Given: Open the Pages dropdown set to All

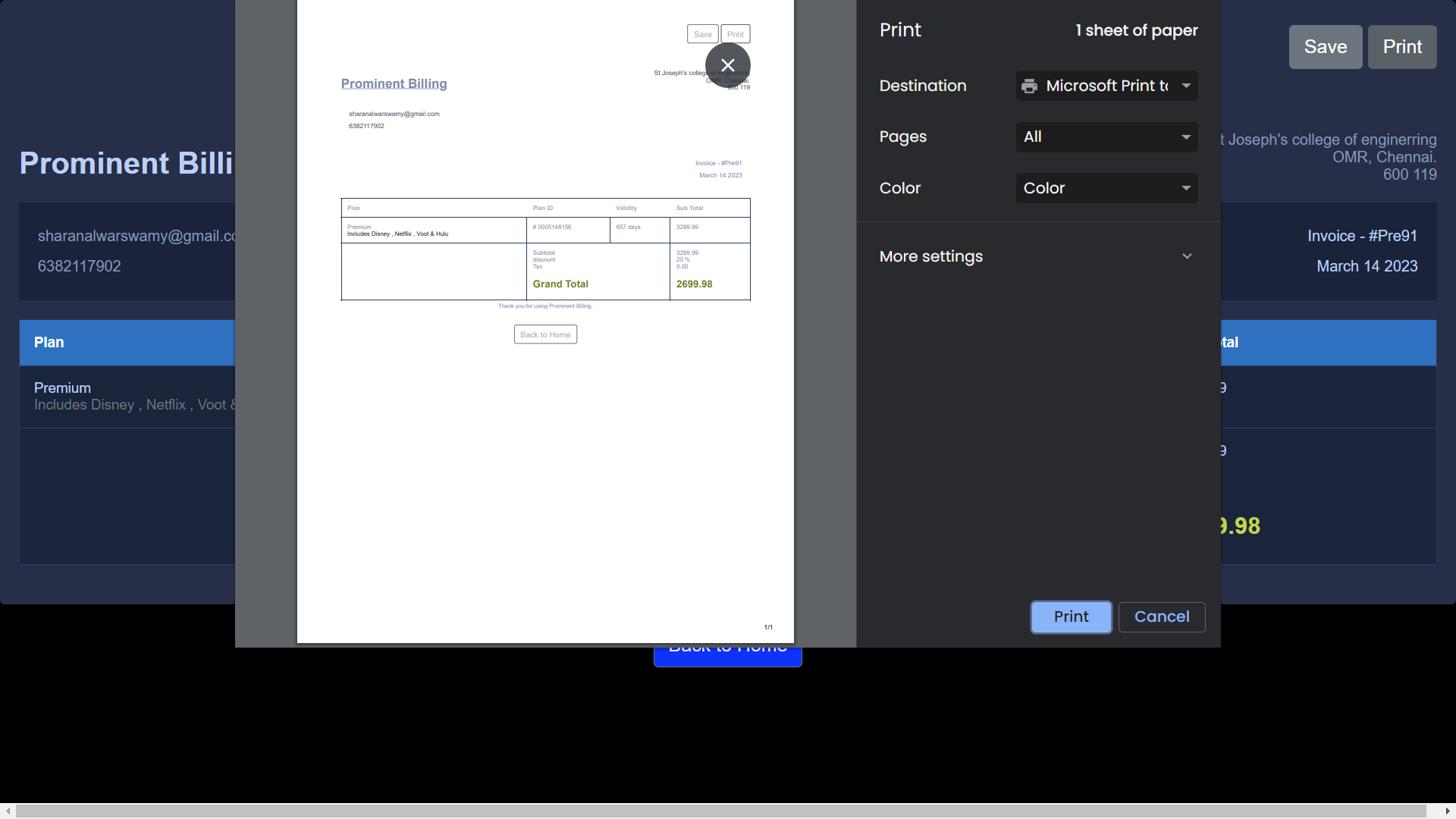Looking at the screenshot, I should pyautogui.click(x=1107, y=136).
